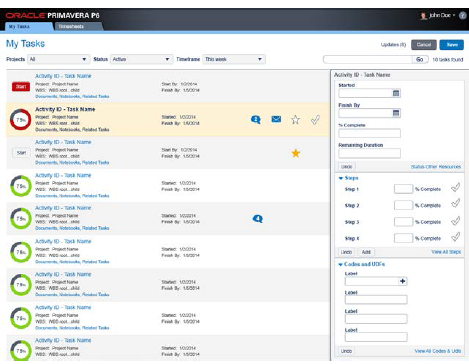Image resolution: width=469 pixels, height=364 pixels.
Task: Focus the Finish By date input field
Action: coord(366,113)
